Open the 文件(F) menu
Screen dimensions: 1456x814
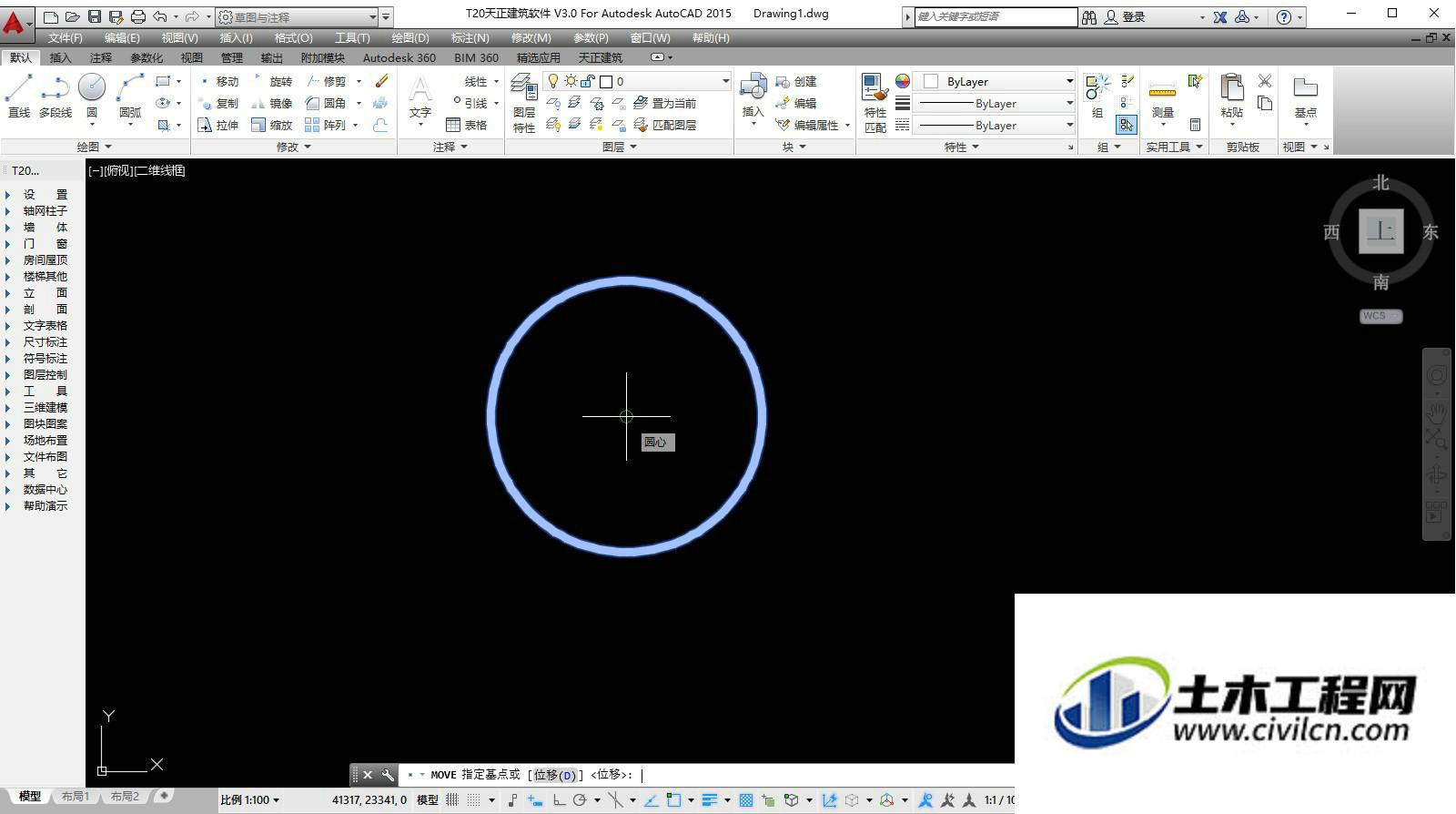click(x=65, y=37)
